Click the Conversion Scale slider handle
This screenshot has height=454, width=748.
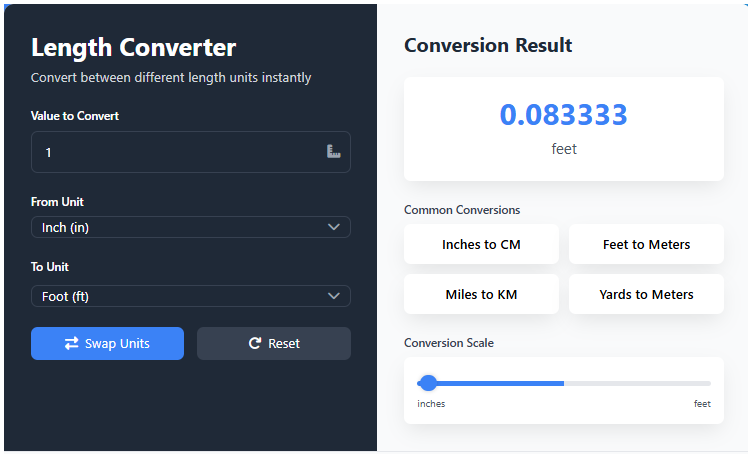(x=429, y=383)
